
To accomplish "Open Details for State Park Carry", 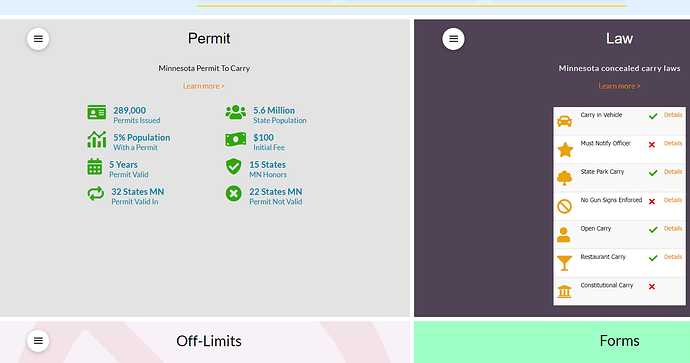I will click(x=673, y=172).
